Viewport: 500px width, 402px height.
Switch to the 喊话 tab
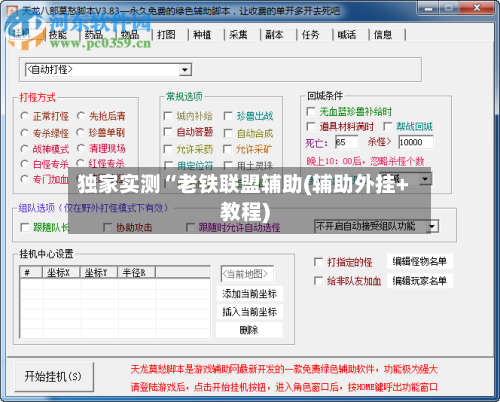(x=347, y=35)
